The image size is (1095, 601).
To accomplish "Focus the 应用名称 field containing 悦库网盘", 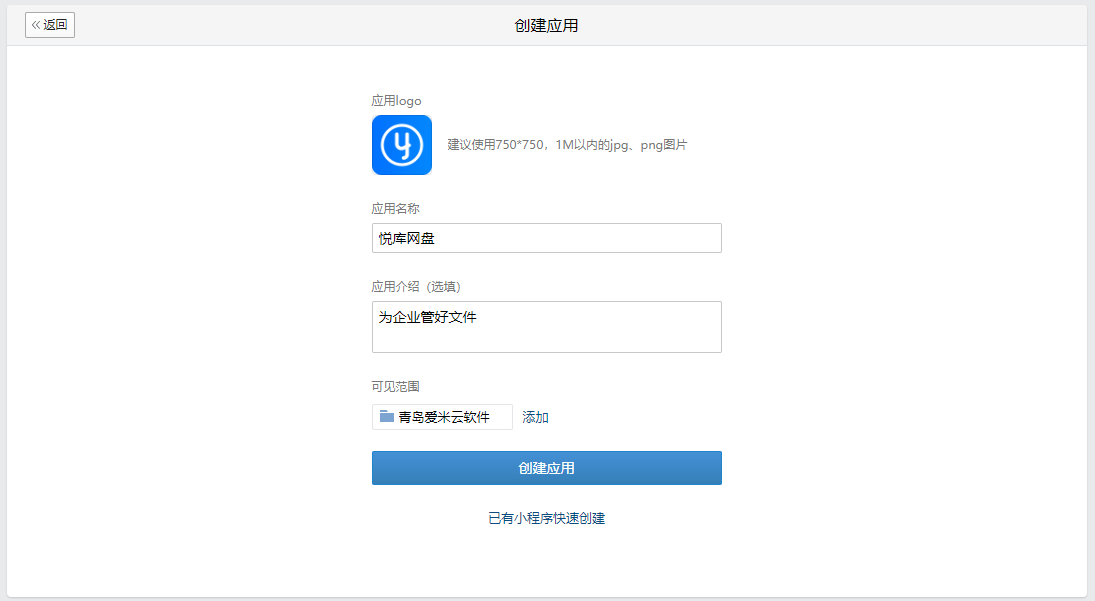I will click(546, 238).
